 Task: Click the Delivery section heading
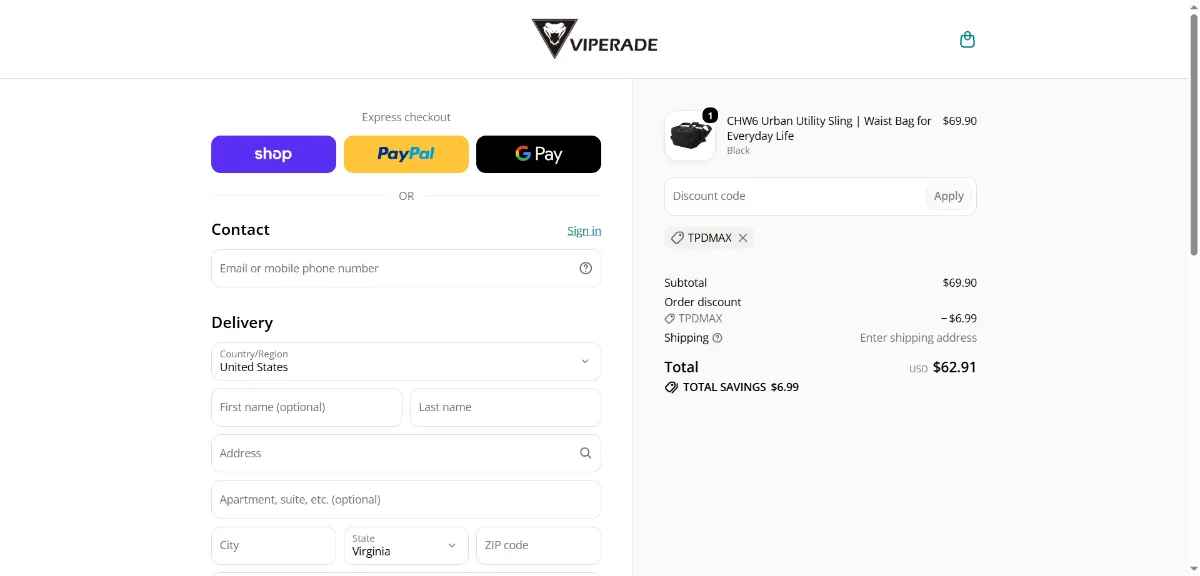click(242, 322)
